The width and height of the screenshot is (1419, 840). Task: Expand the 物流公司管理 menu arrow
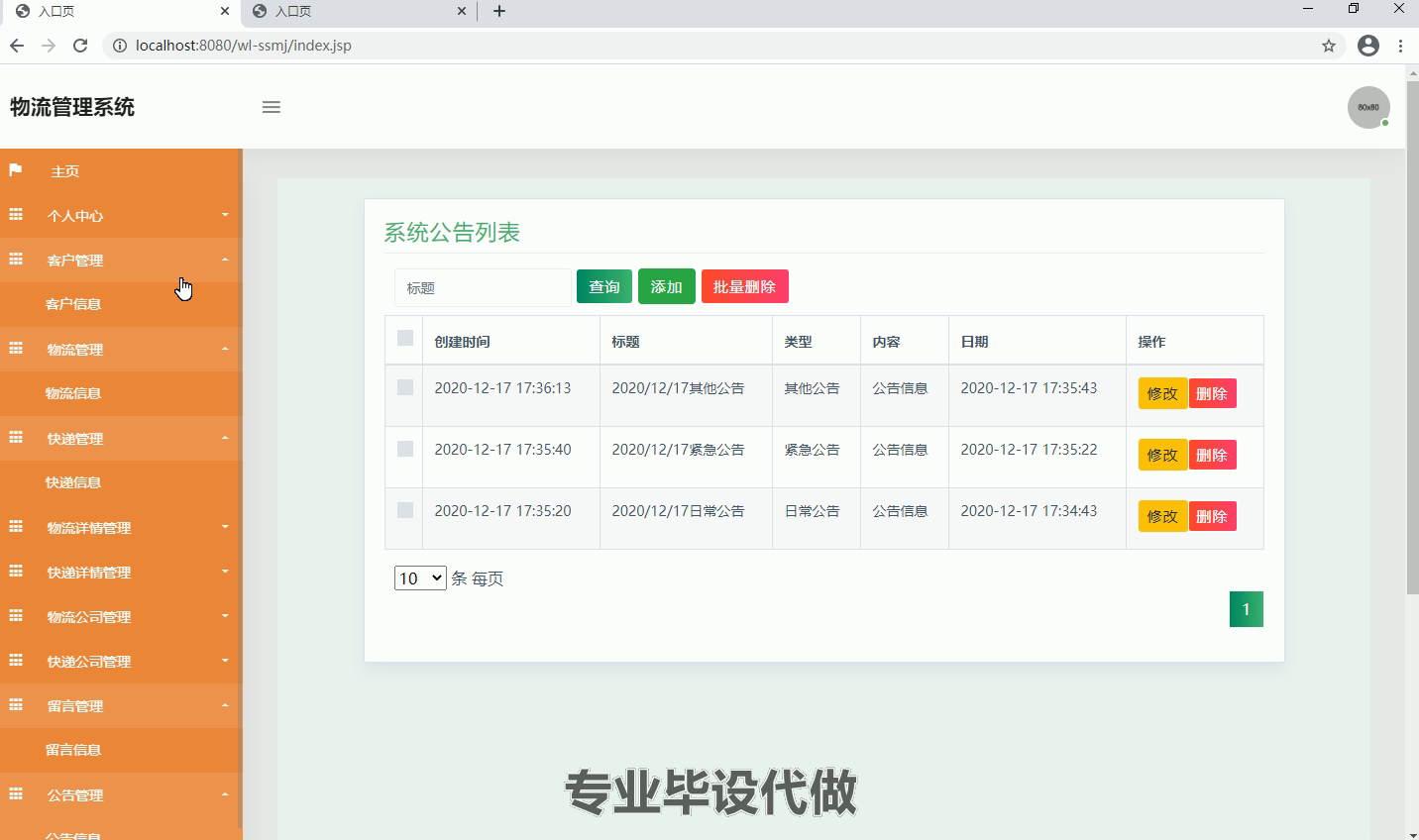[x=225, y=616]
